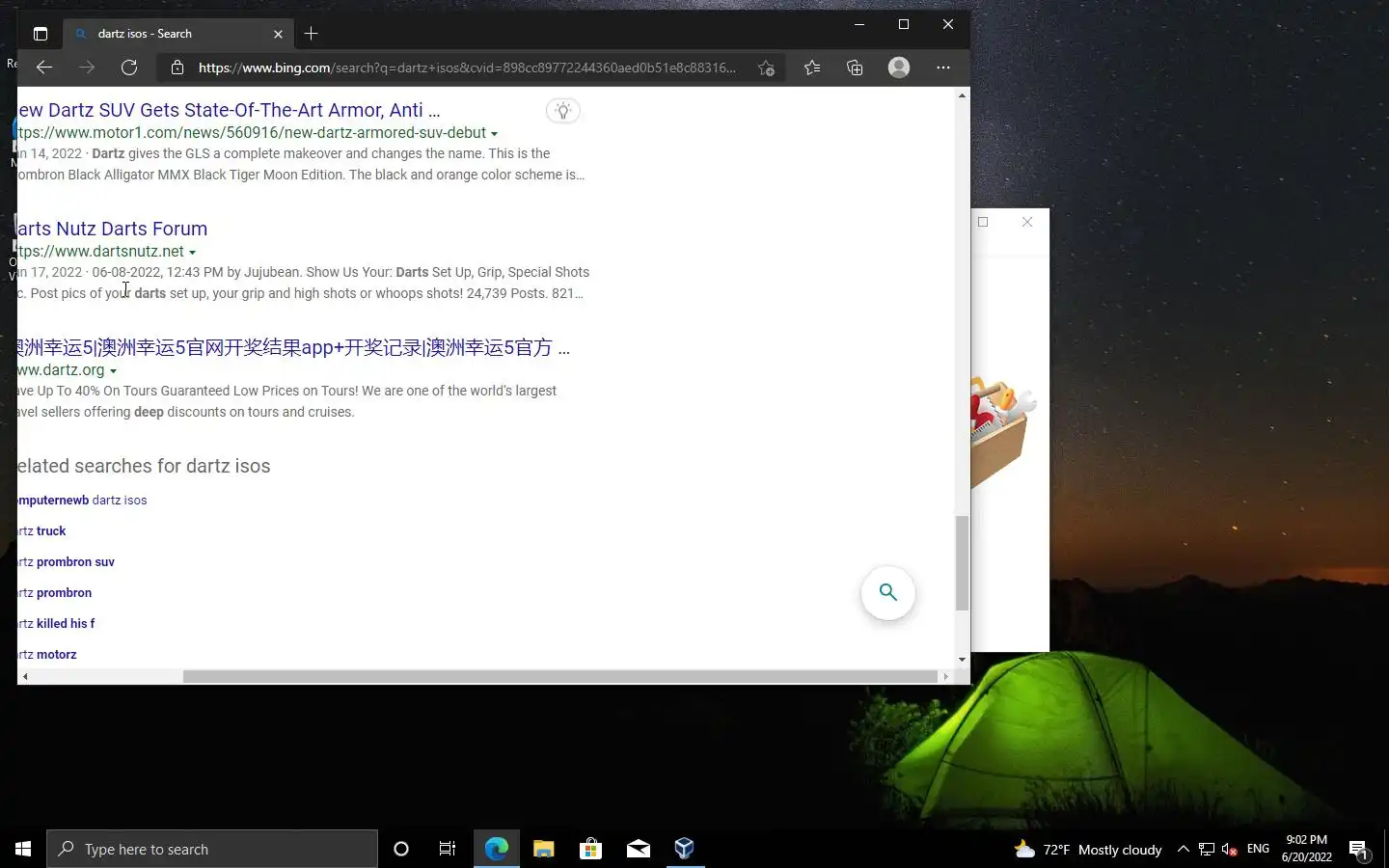This screenshot has height=868, width=1389.
Task: Open network status tray icon
Action: 1206,850
